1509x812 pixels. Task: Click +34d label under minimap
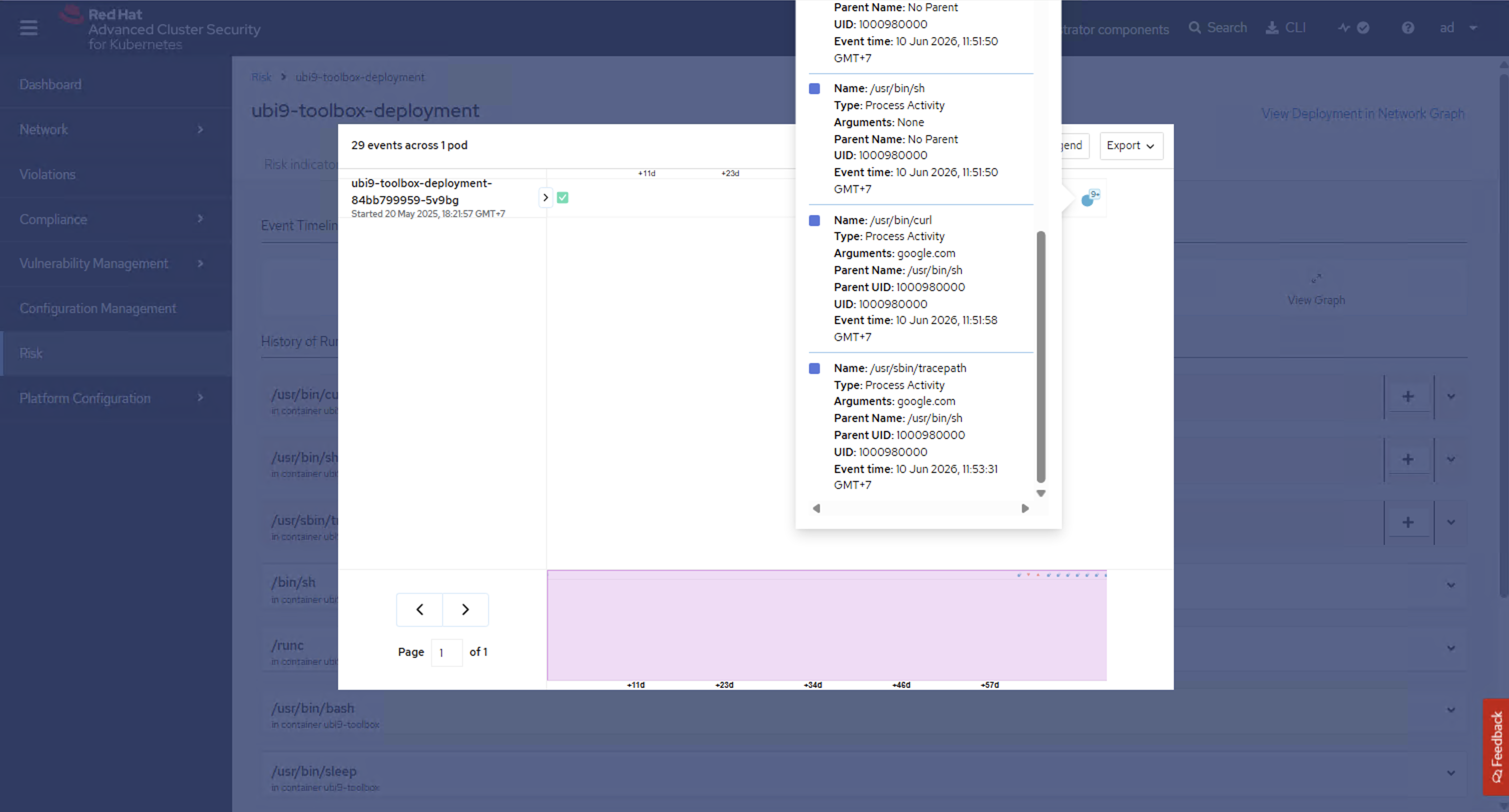[812, 685]
